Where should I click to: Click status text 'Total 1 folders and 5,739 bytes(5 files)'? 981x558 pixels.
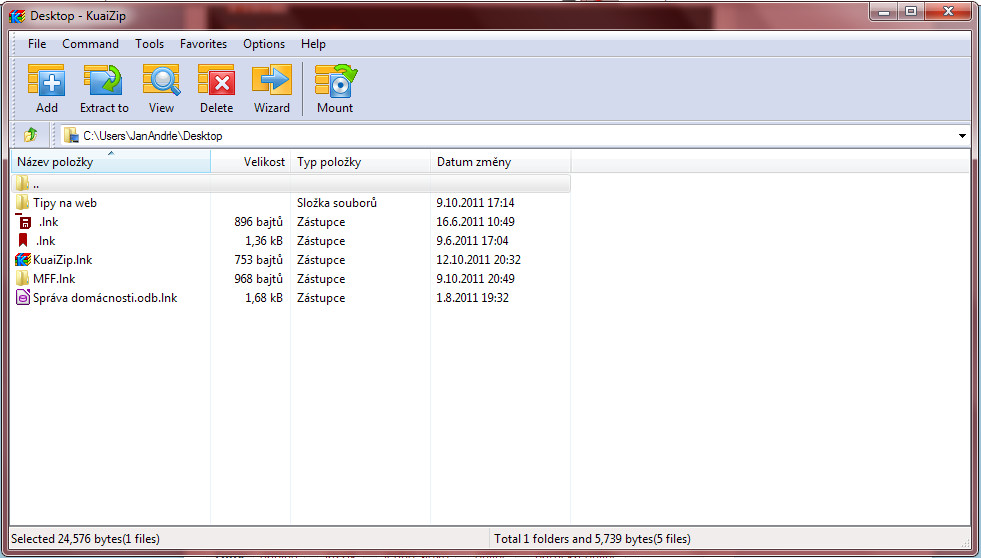(x=592, y=539)
